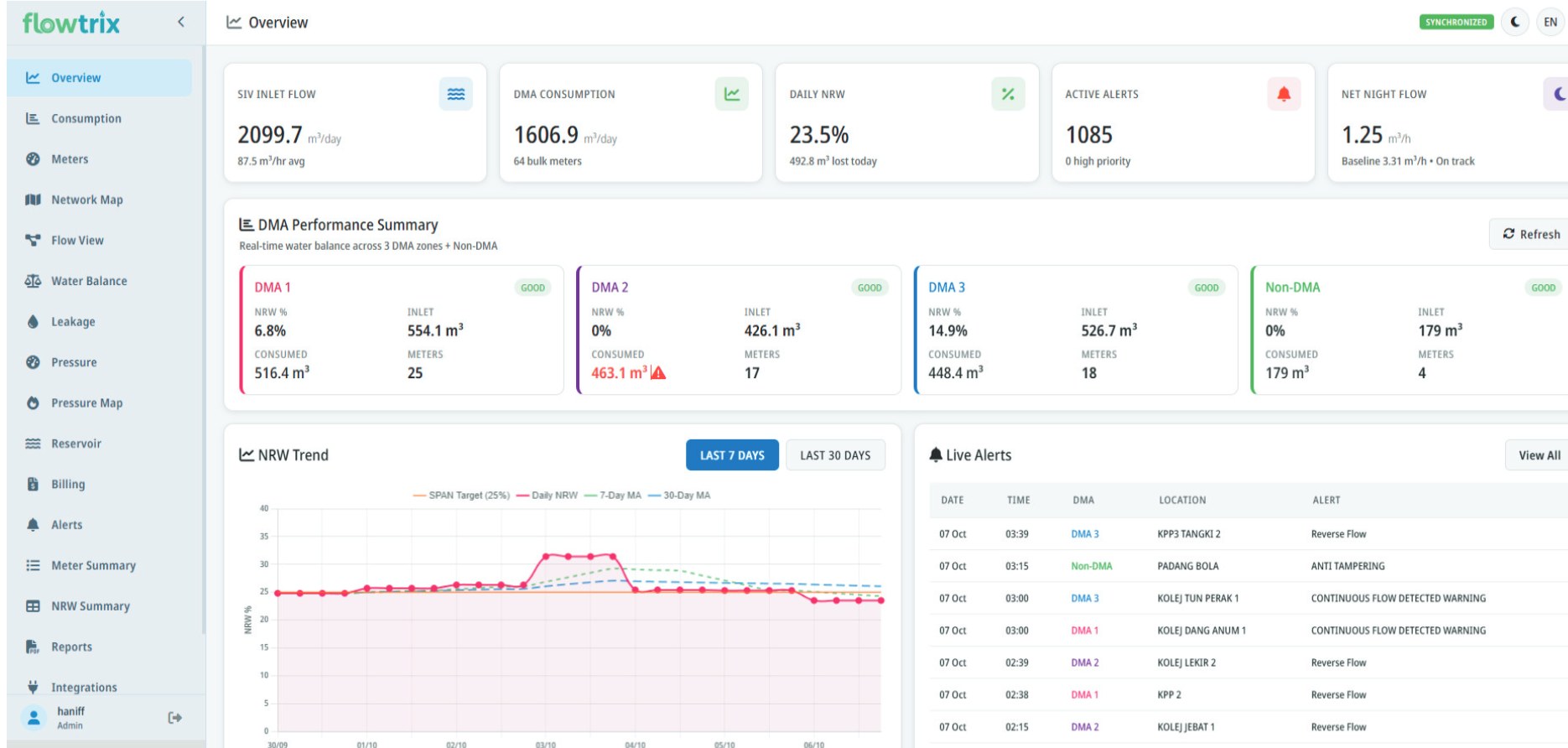Click the Active Alerts red bell icon

tap(1284, 94)
